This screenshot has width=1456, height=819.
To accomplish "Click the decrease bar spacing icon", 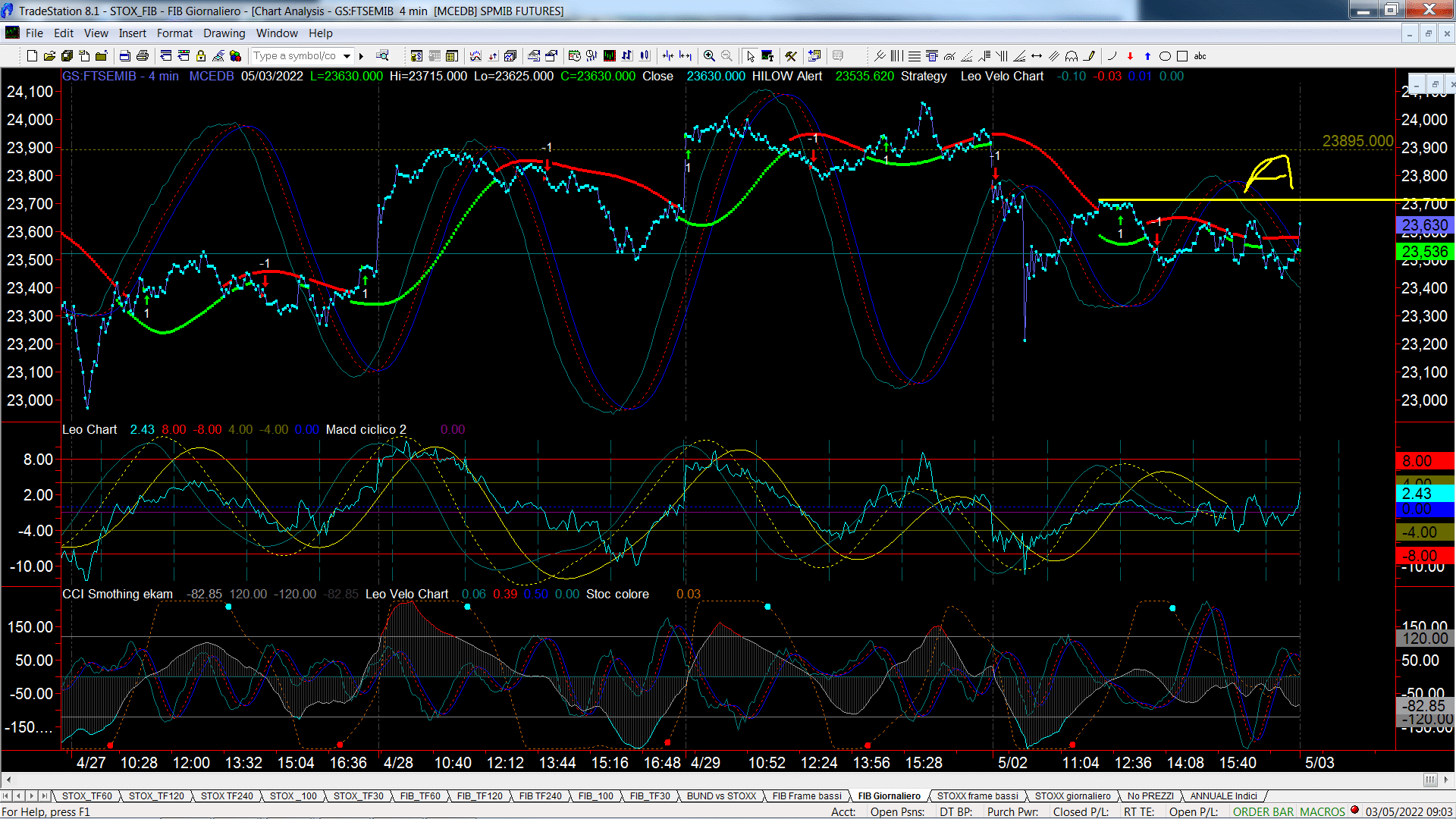I will pyautogui.click(x=668, y=56).
